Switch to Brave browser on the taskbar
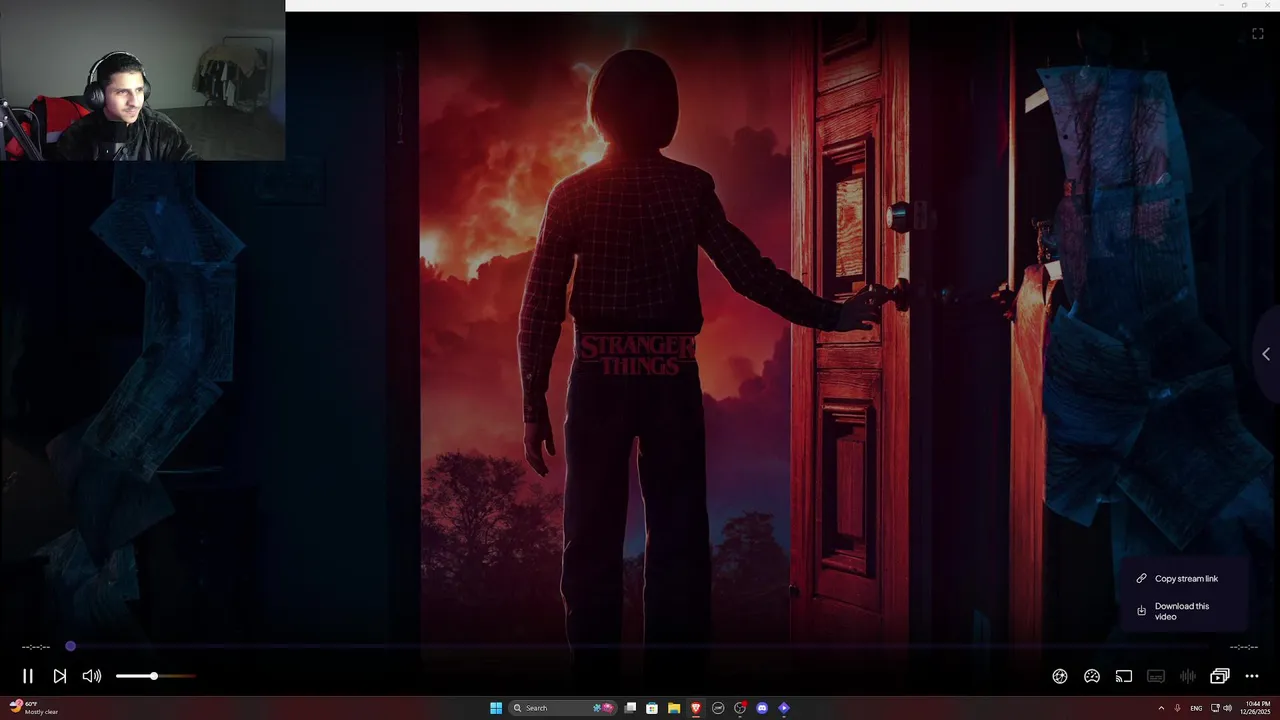Image resolution: width=1280 pixels, height=720 pixels. (696, 708)
